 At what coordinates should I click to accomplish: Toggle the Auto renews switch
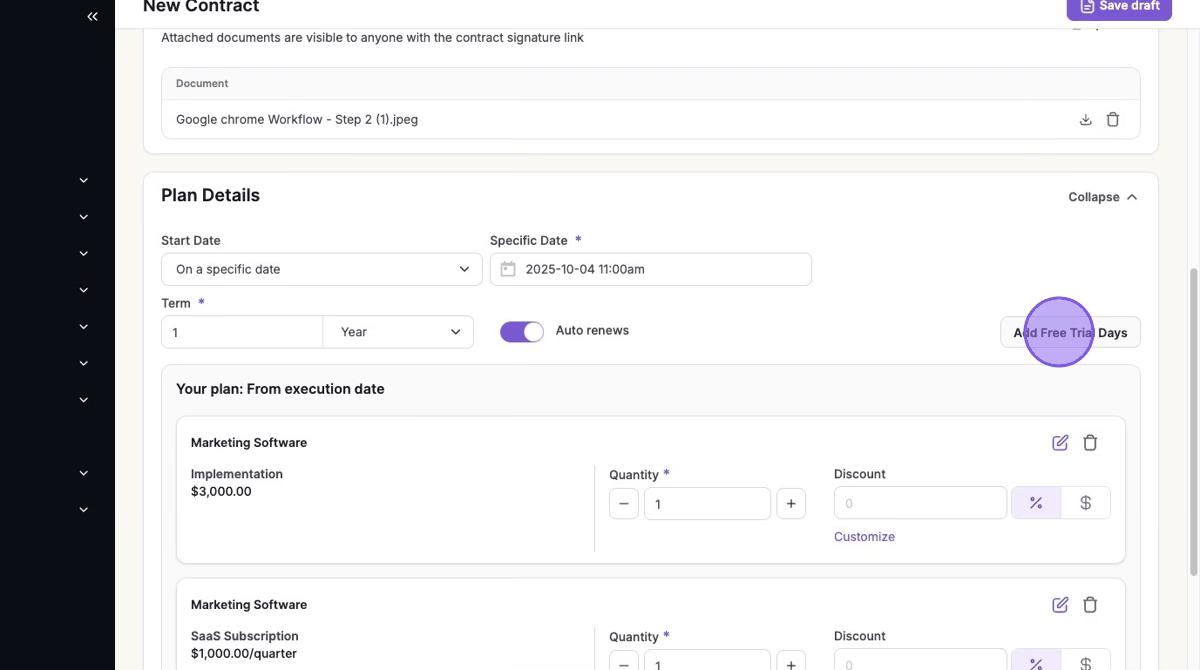click(521, 332)
